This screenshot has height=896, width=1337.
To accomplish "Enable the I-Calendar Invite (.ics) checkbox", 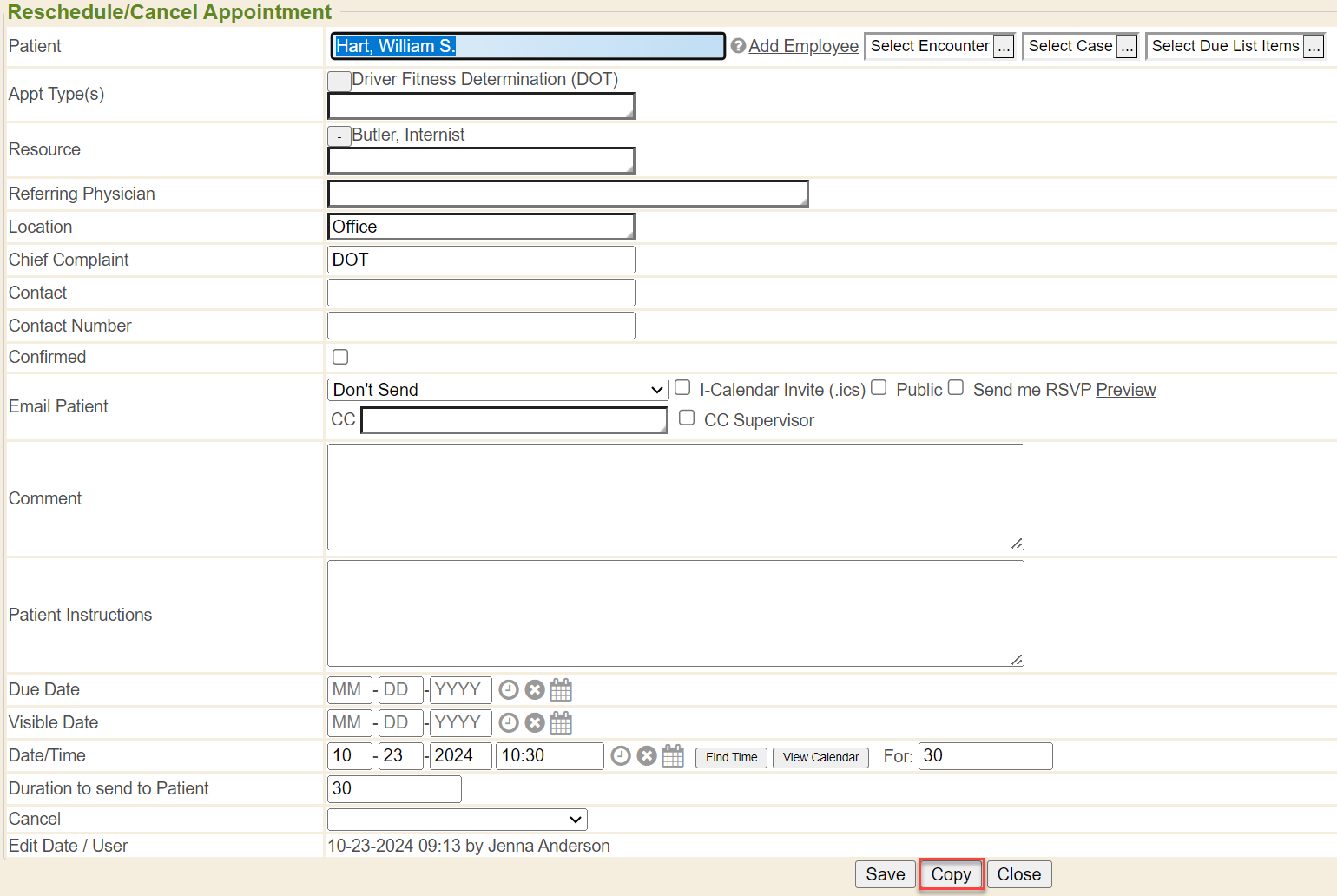I will tap(682, 388).
